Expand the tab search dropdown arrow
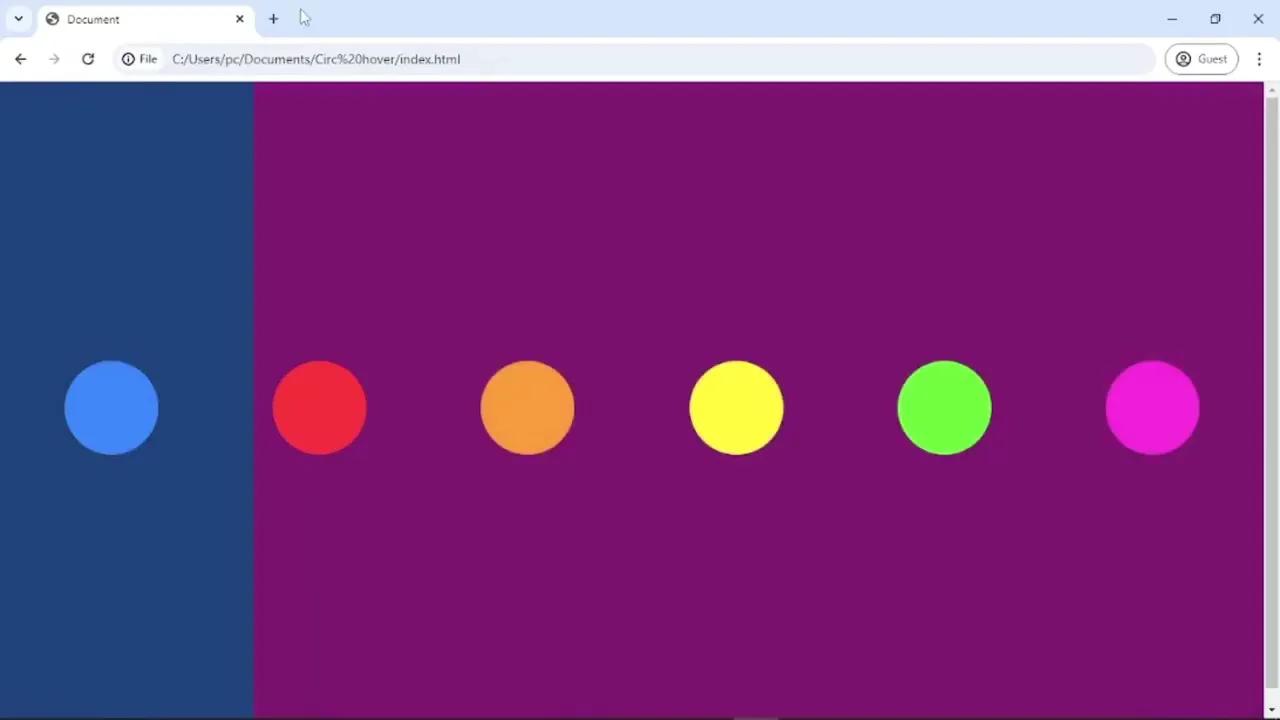1280x720 pixels. tap(18, 19)
